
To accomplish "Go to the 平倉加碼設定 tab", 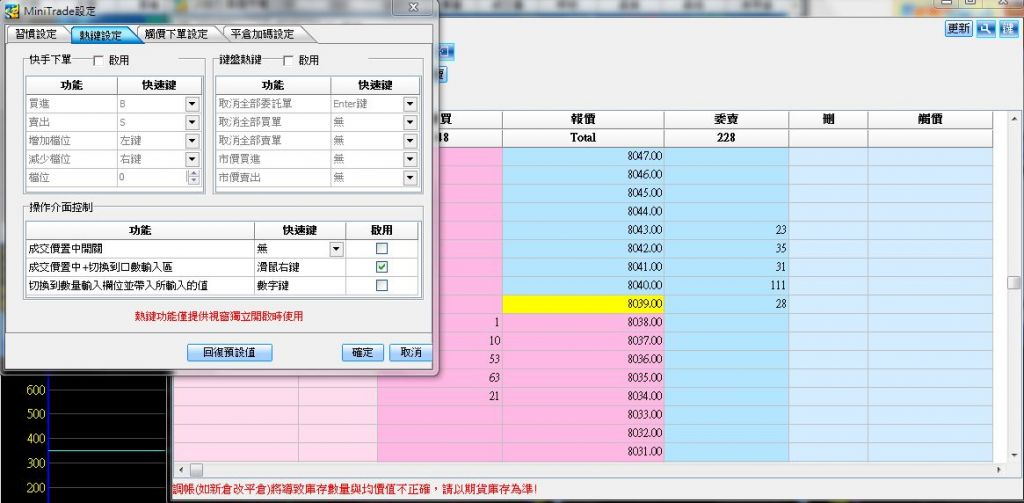I will click(263, 34).
